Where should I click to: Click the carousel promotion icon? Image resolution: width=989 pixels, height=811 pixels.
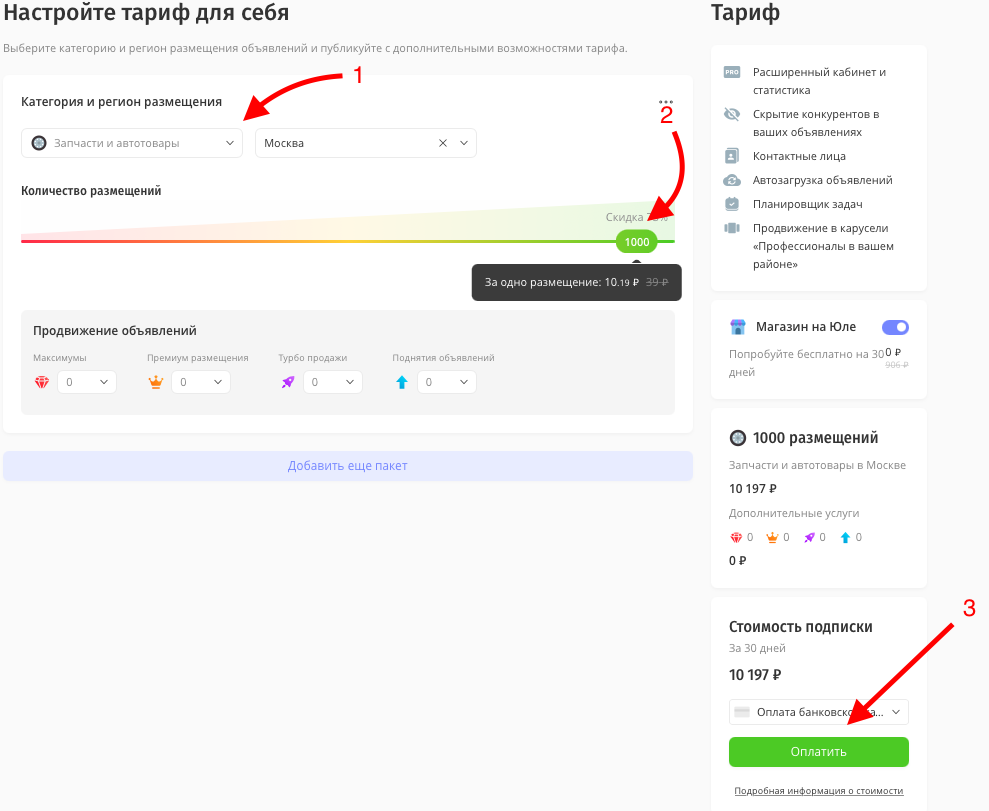[731, 228]
